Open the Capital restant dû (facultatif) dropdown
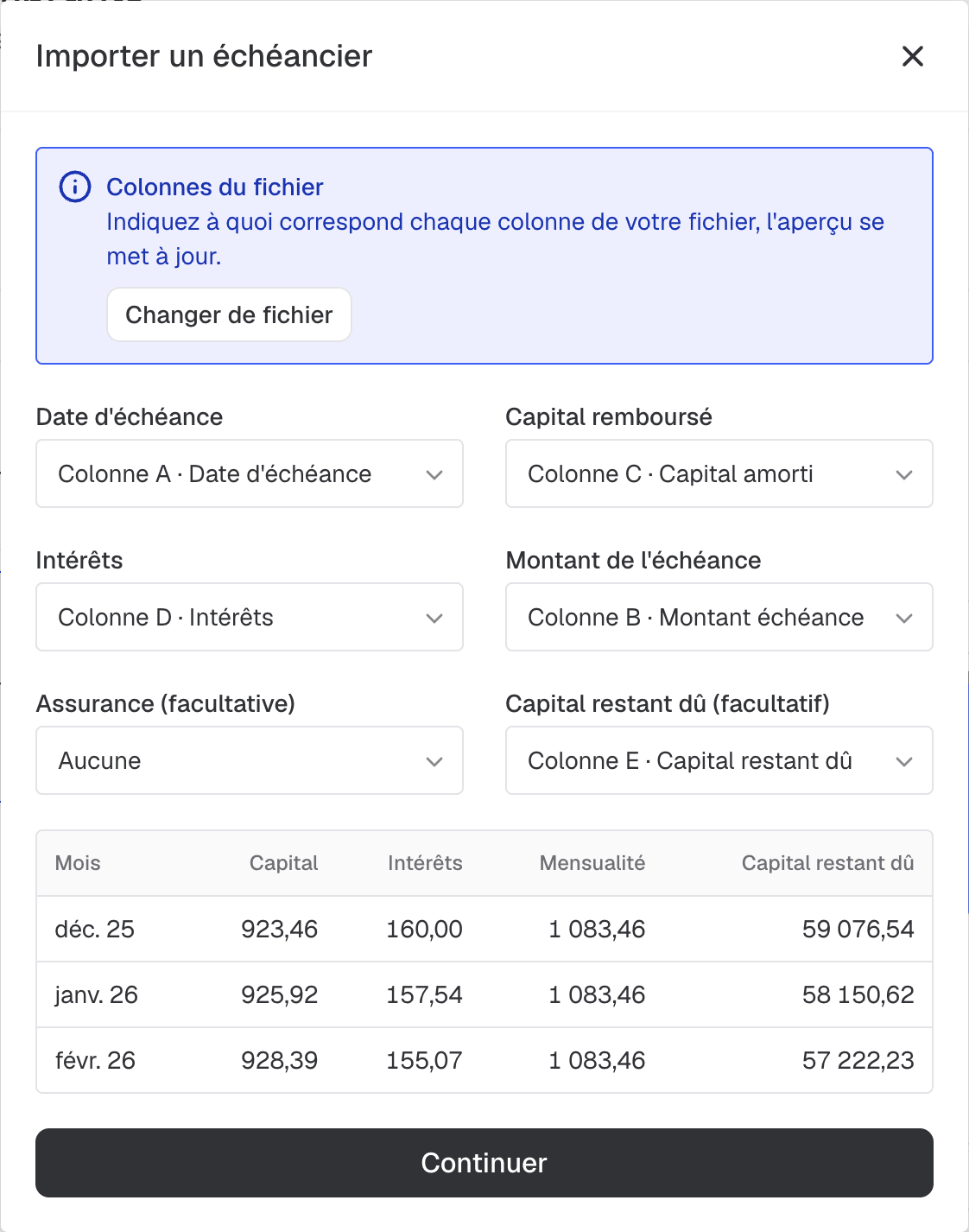The image size is (969, 1232). [719, 760]
